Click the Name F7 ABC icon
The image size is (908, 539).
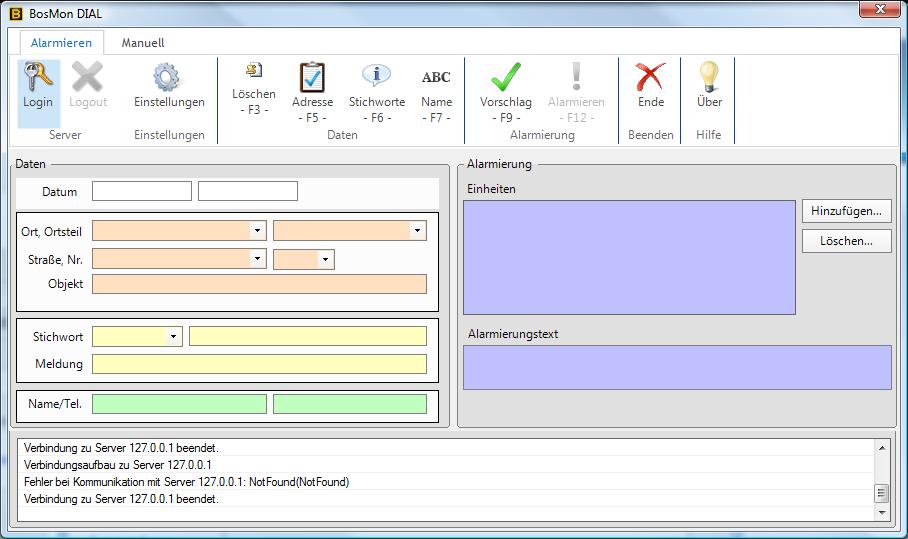[x=436, y=78]
